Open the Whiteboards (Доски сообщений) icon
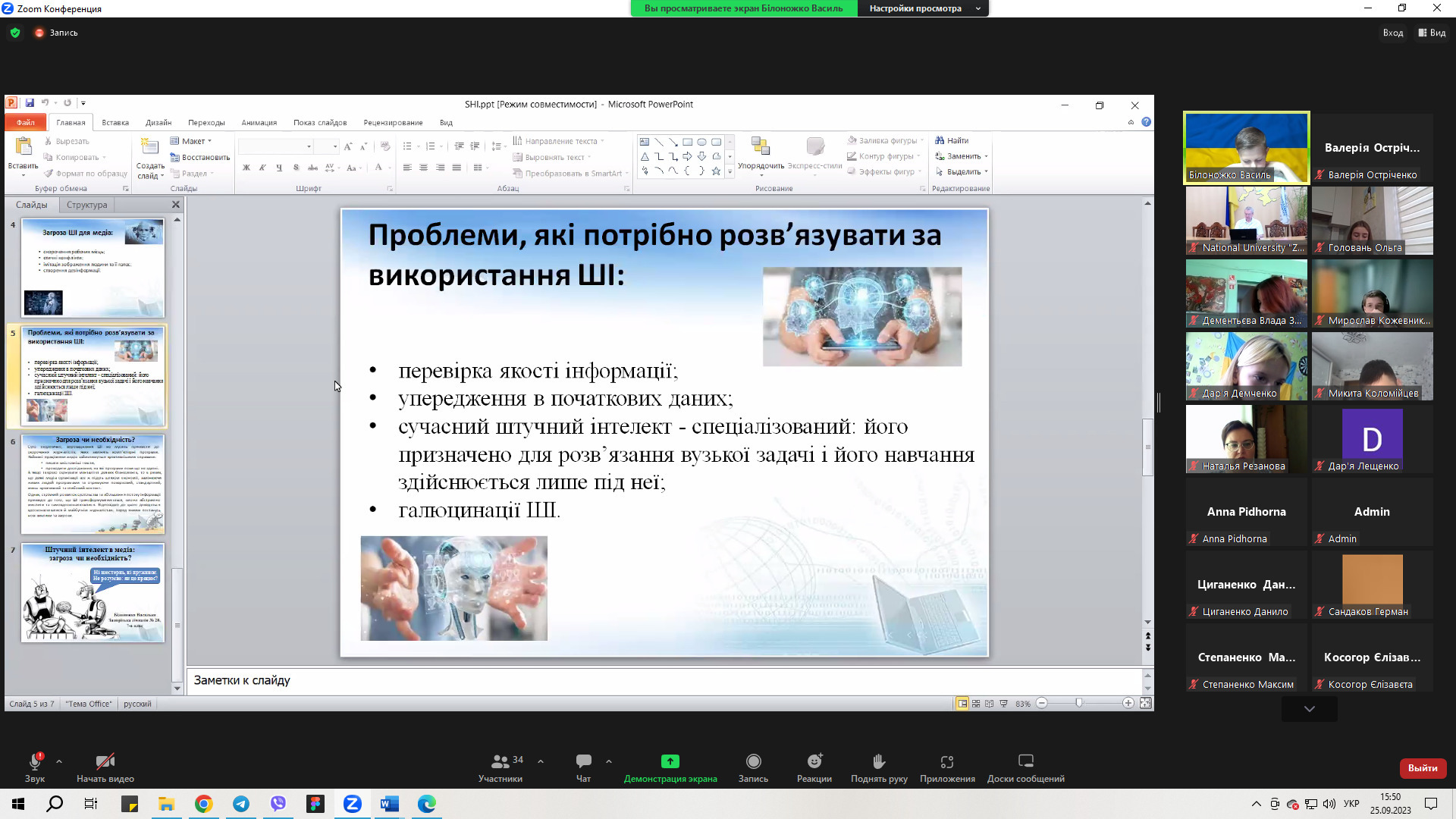This screenshot has width=1456, height=819. (1025, 761)
